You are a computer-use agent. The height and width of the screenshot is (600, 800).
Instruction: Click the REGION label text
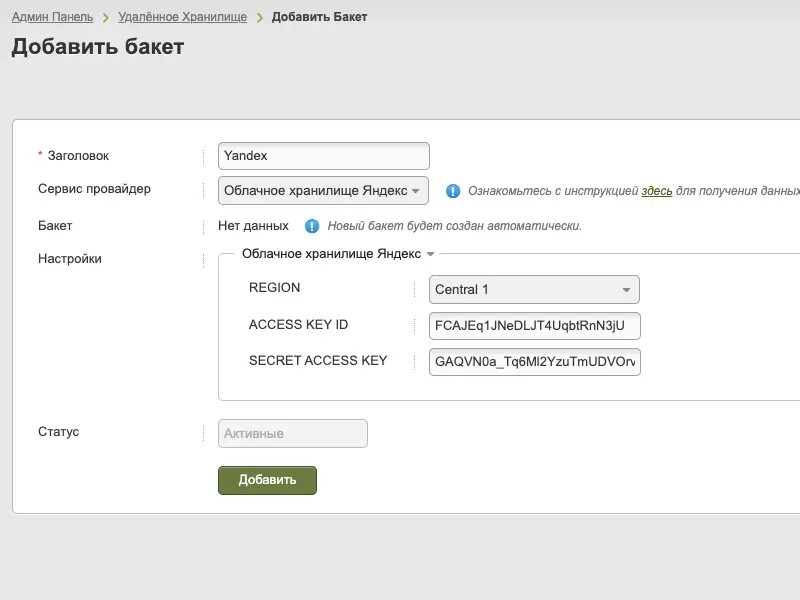click(274, 288)
